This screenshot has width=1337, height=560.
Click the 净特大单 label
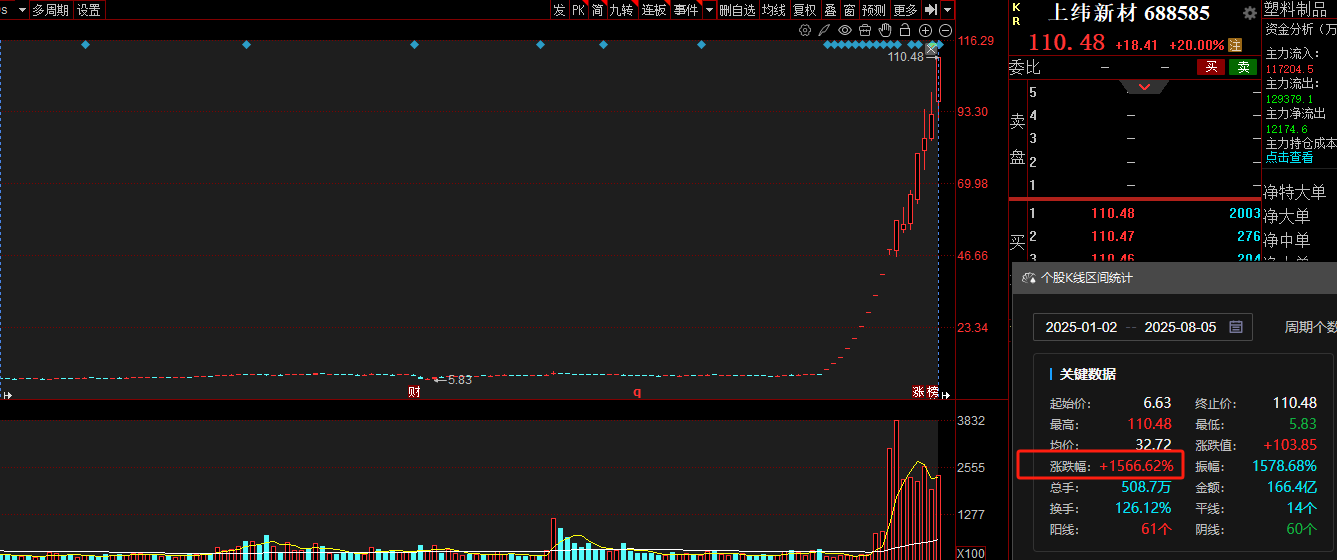click(x=1294, y=192)
